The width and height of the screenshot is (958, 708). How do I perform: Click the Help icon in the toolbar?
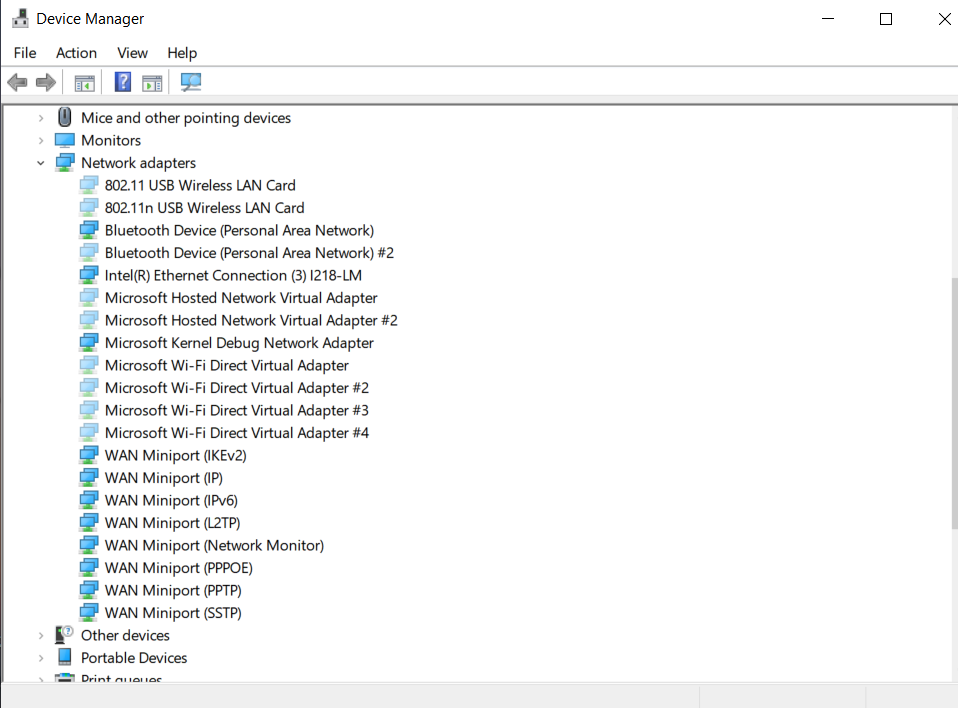coord(122,81)
